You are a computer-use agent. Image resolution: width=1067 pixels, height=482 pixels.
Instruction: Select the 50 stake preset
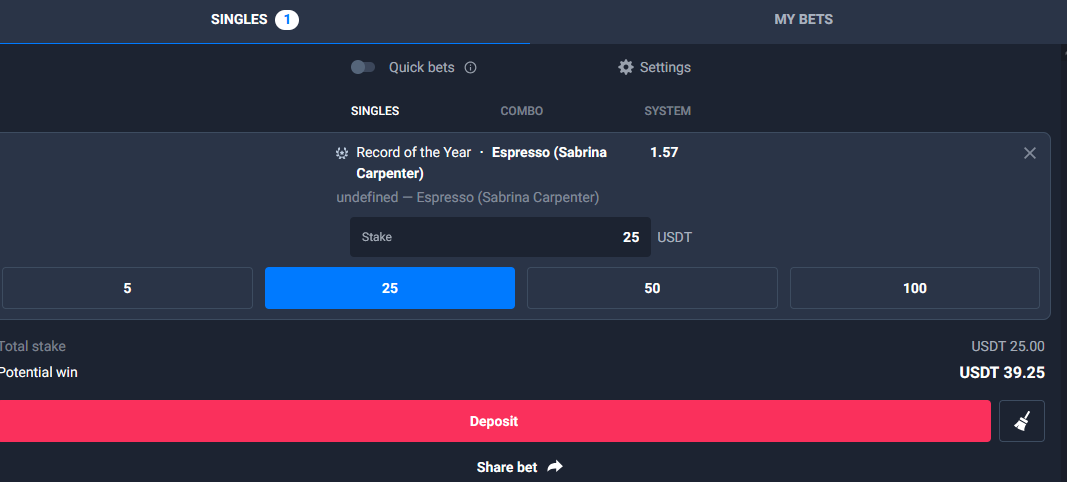tap(652, 288)
